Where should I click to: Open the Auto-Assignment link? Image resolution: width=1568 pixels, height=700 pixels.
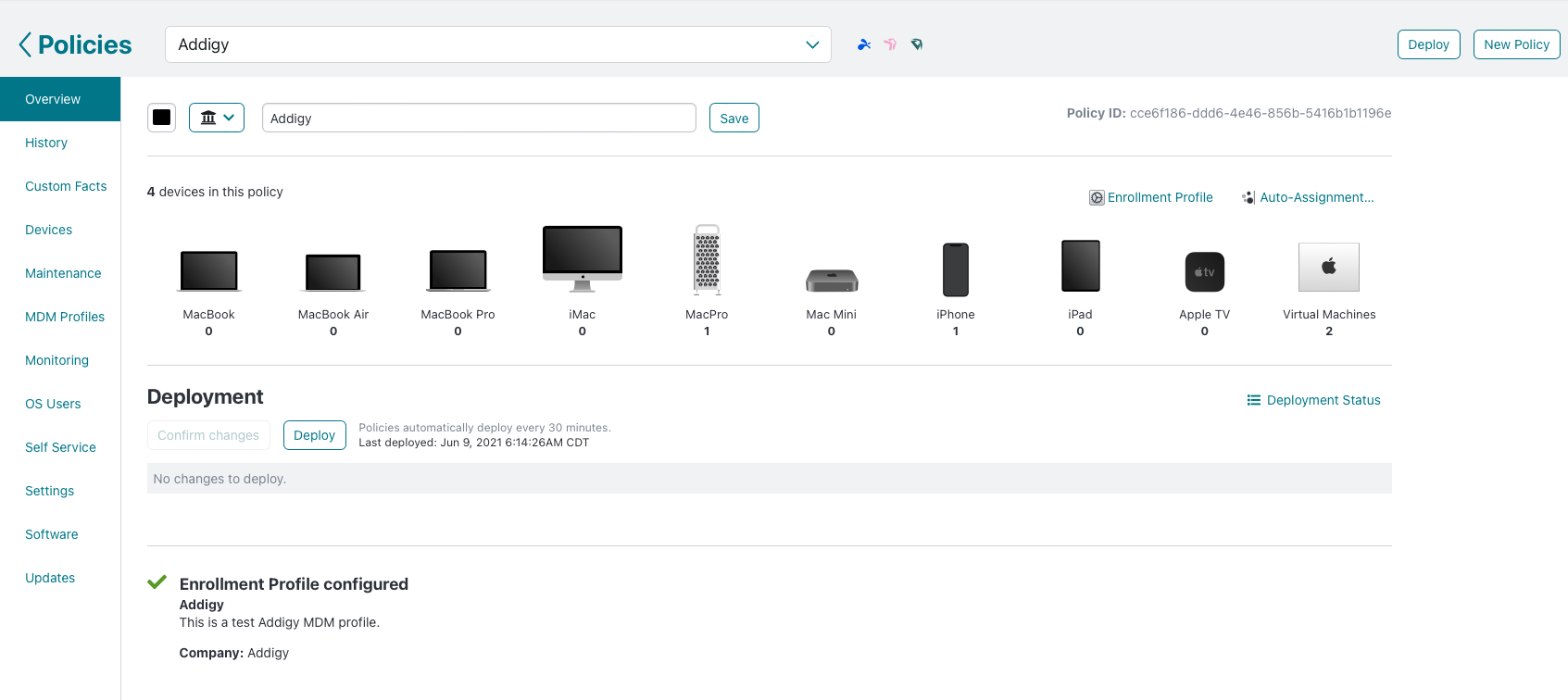coord(1316,197)
